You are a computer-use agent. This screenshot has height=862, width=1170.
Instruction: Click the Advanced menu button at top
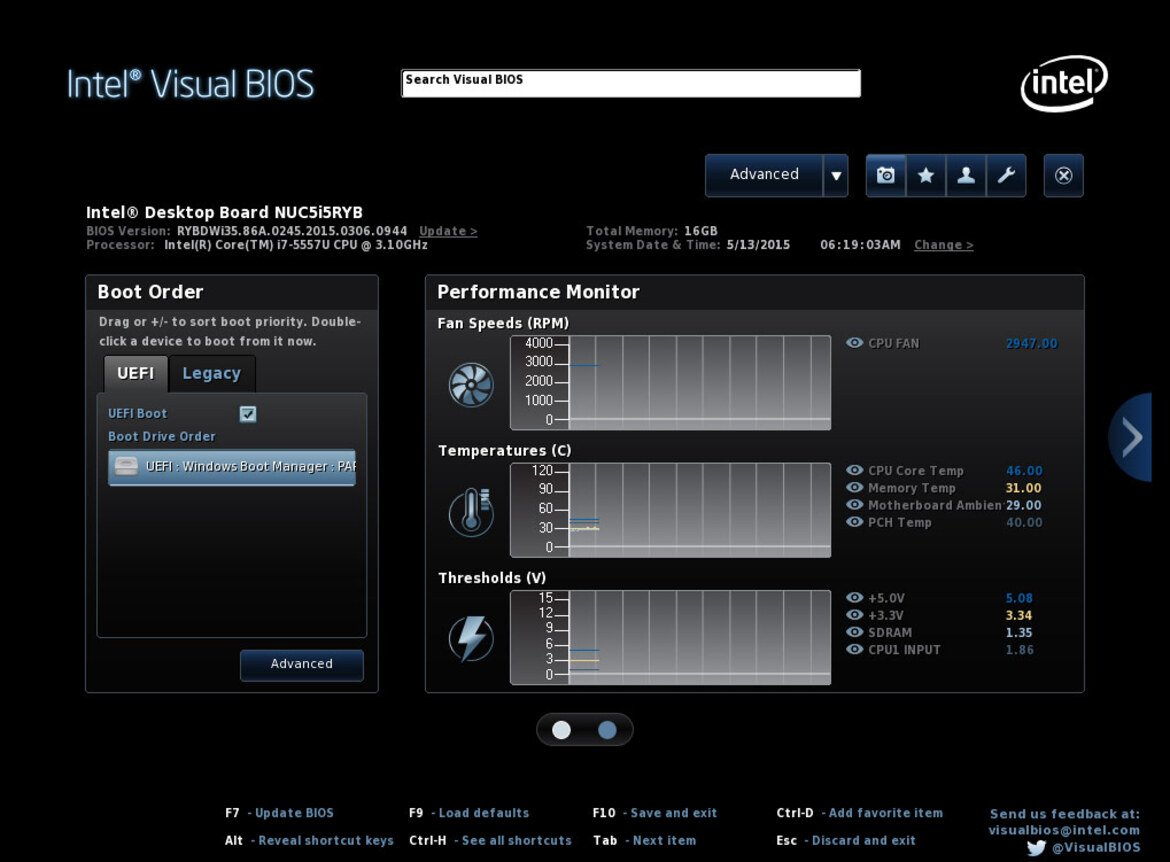click(x=764, y=175)
